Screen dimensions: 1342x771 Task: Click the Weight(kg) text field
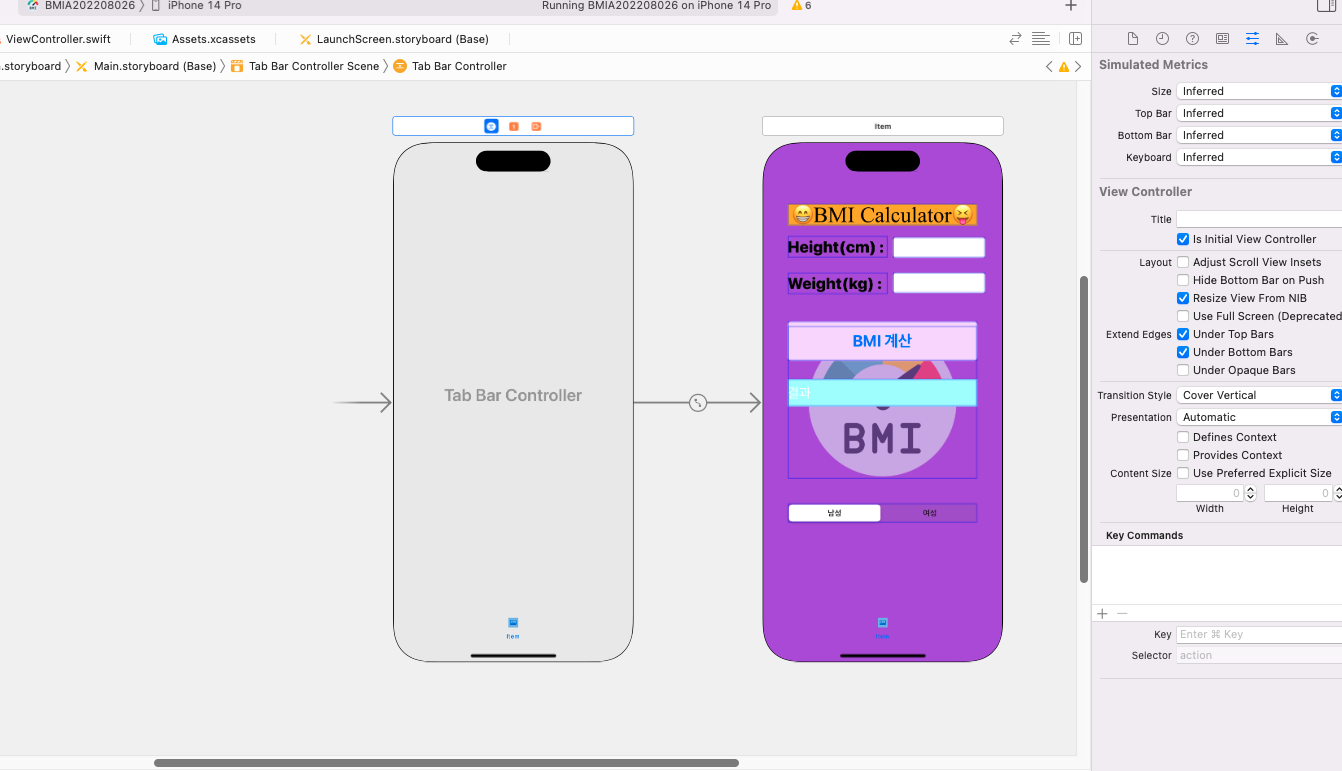click(x=939, y=283)
